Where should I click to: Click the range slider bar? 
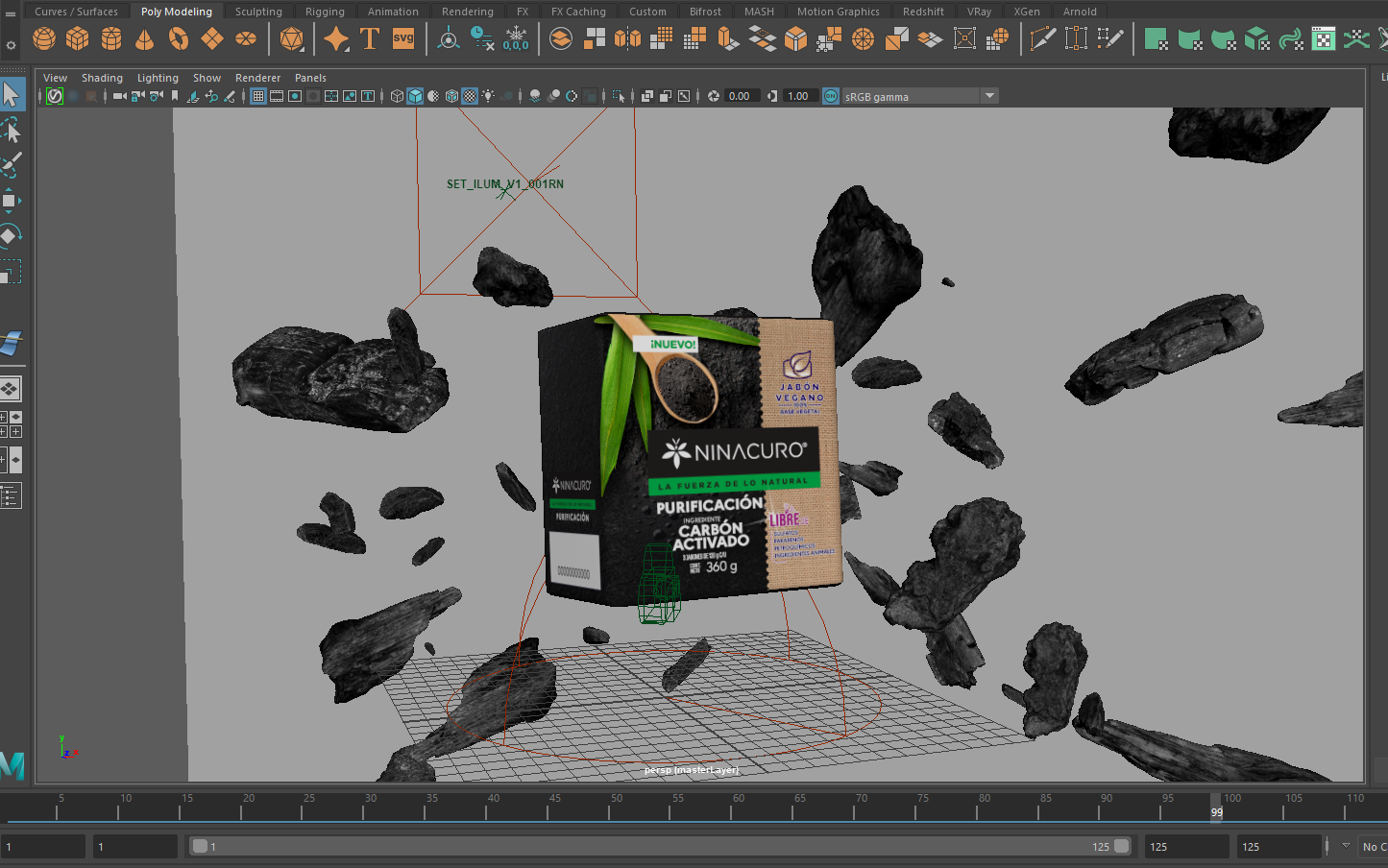click(x=661, y=846)
